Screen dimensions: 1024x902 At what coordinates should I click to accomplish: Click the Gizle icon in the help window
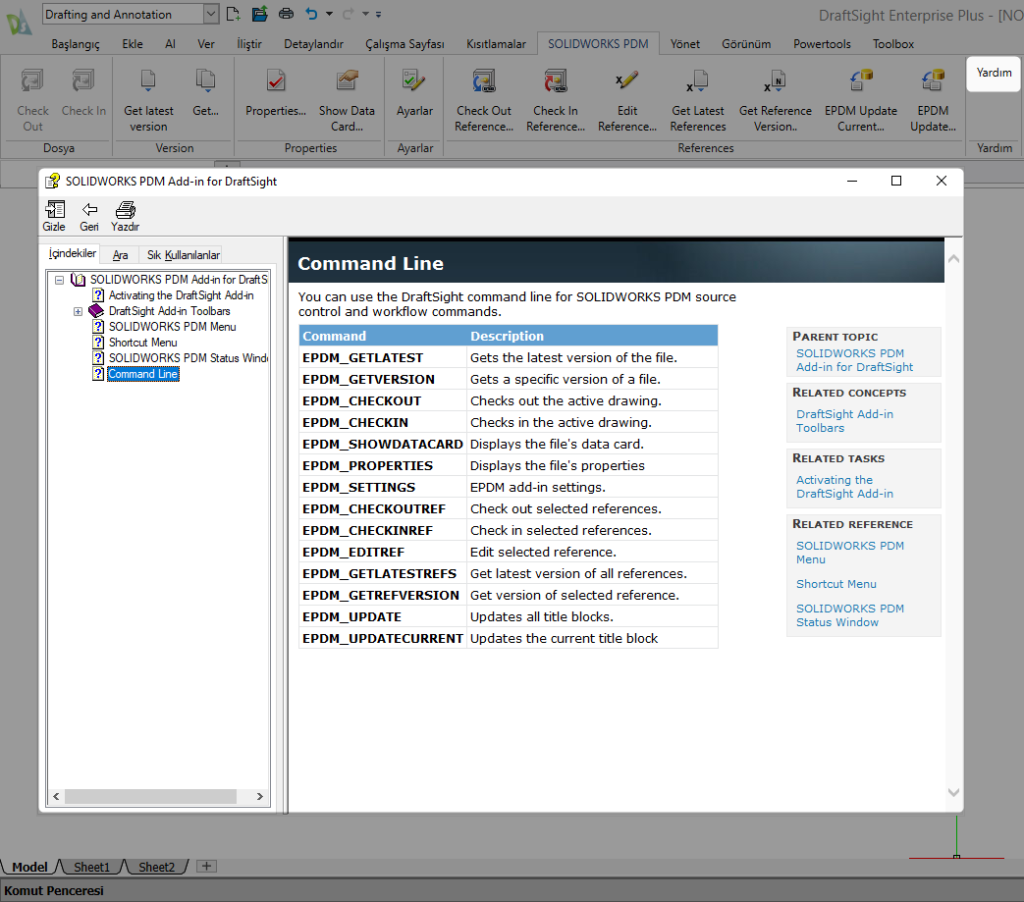point(54,211)
